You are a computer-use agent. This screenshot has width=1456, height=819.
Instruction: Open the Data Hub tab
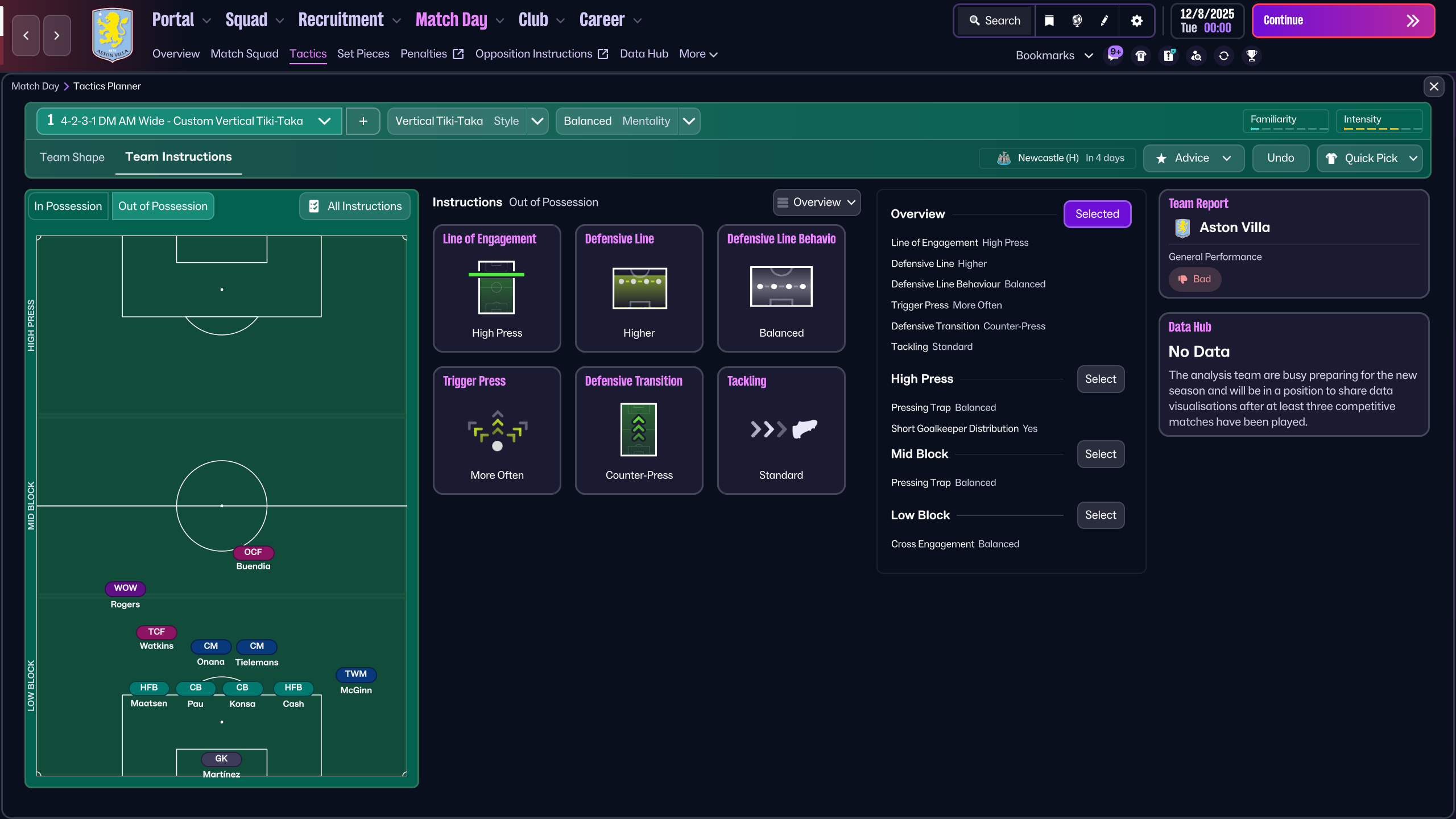[644, 54]
